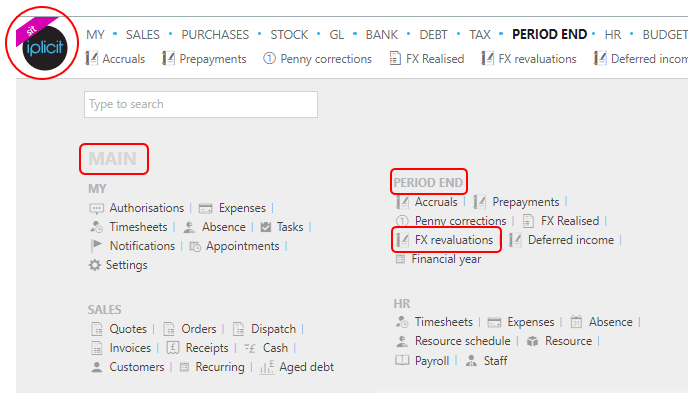This screenshot has width=688, height=393.
Task: Open the BANK menu tab
Action: (382, 35)
